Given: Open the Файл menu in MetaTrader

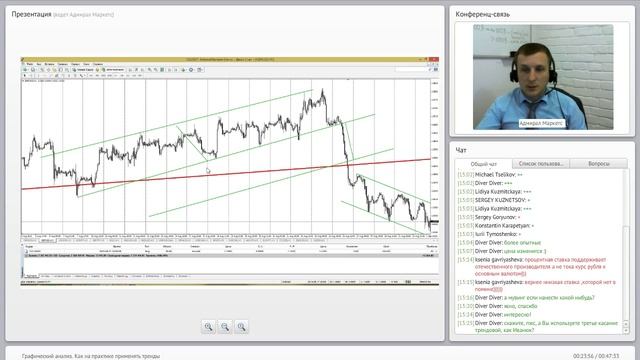Looking at the screenshot, I should click(x=29, y=64).
